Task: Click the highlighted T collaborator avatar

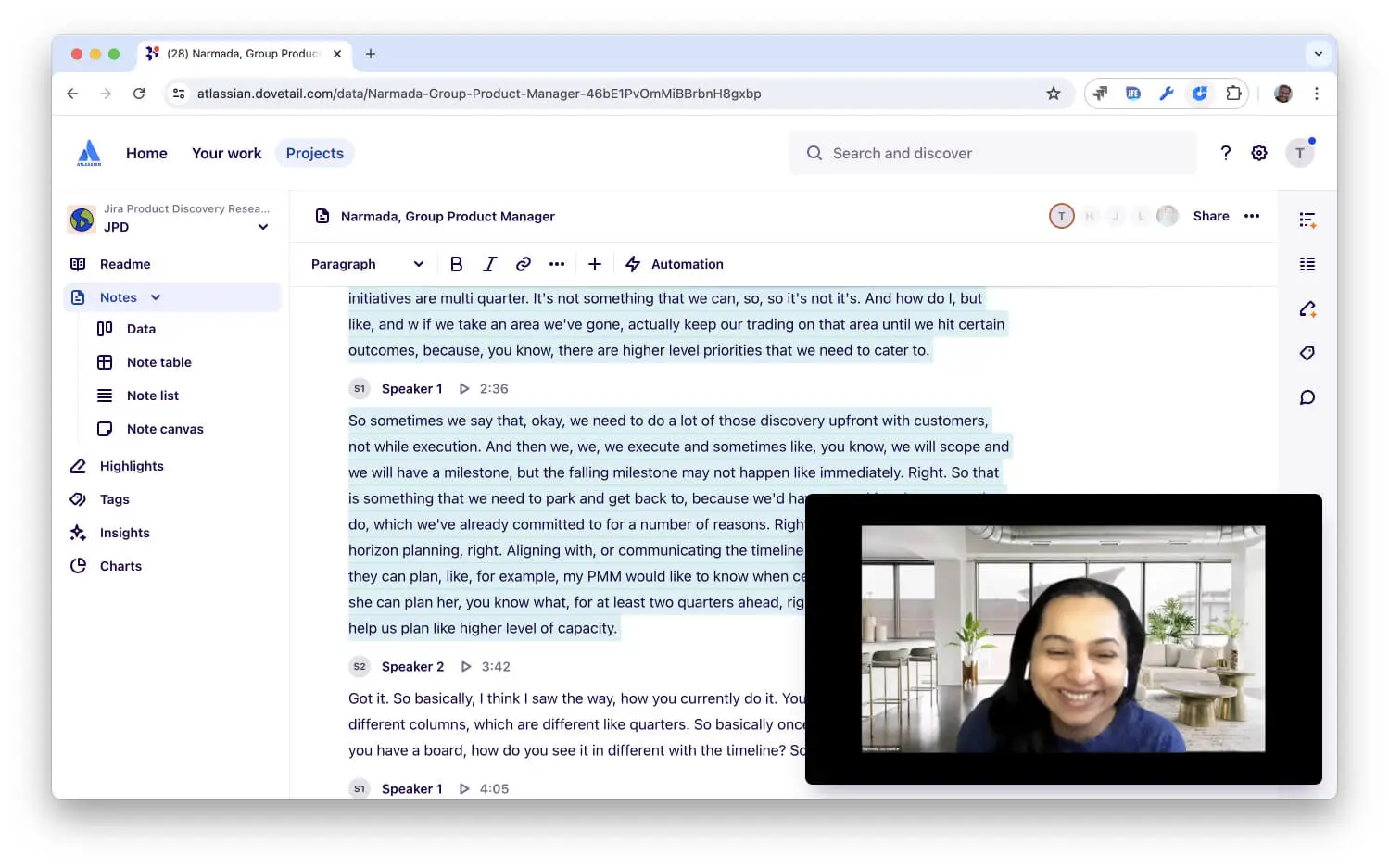Action: tap(1061, 216)
